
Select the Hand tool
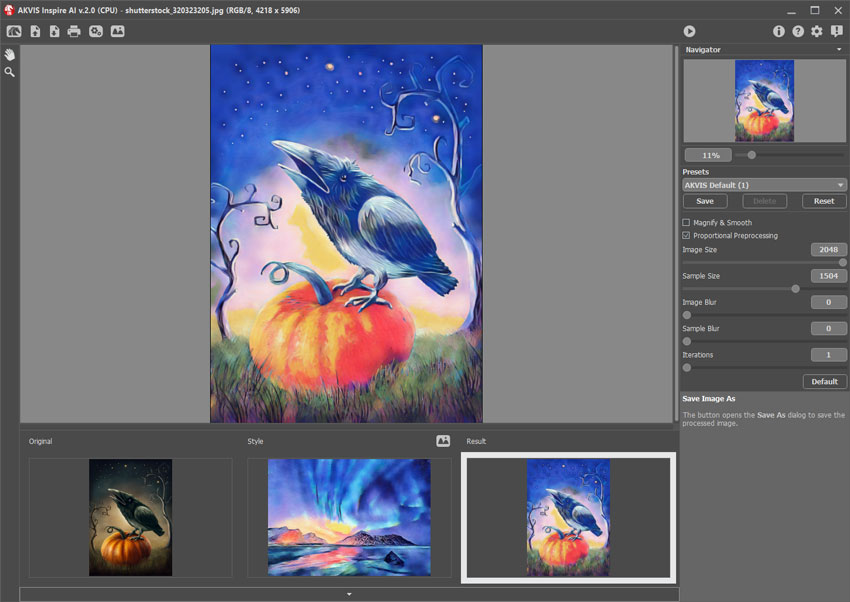point(9,54)
